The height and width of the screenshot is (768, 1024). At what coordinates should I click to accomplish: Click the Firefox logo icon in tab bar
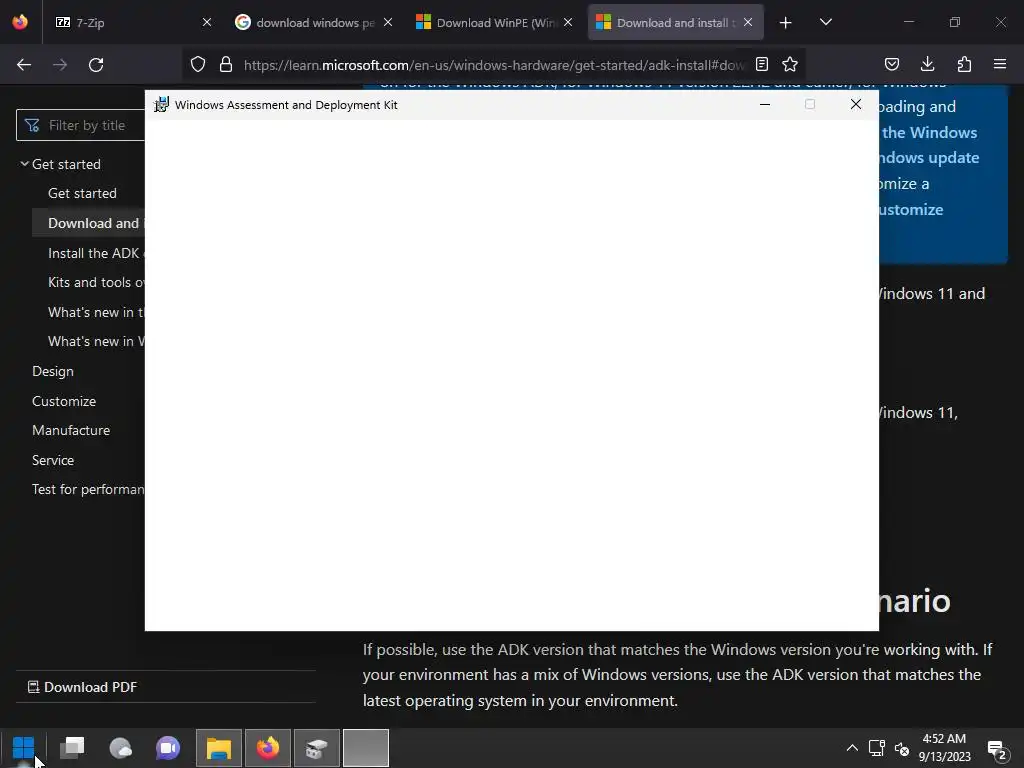(20, 22)
